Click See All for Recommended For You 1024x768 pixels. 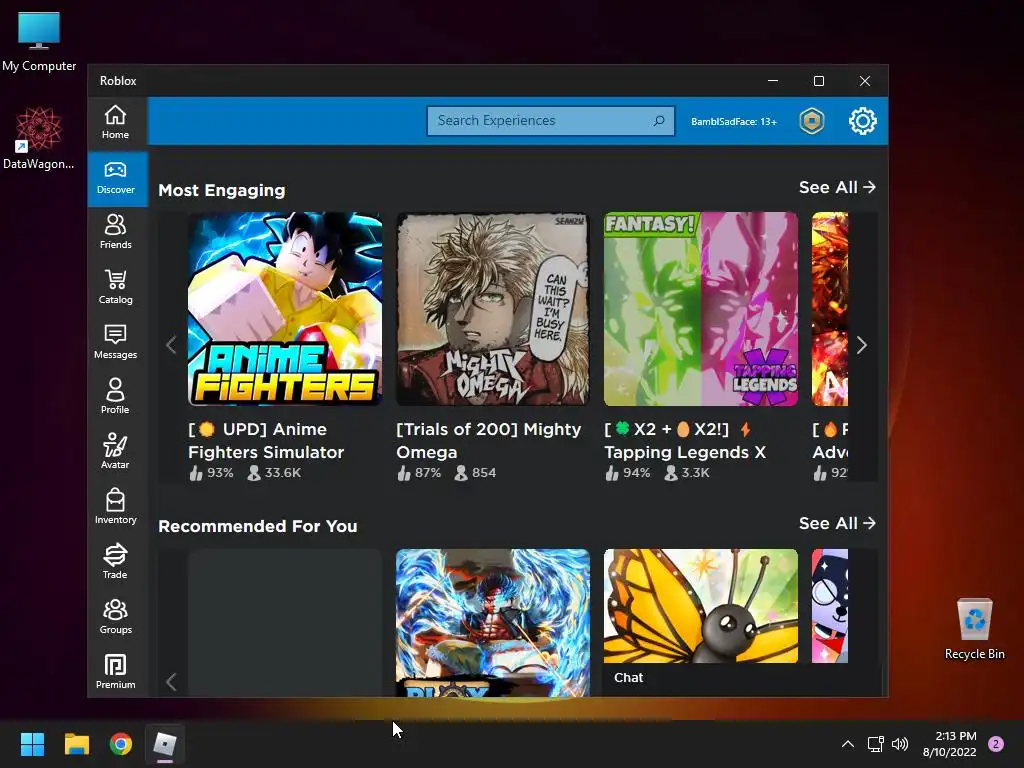coord(837,524)
